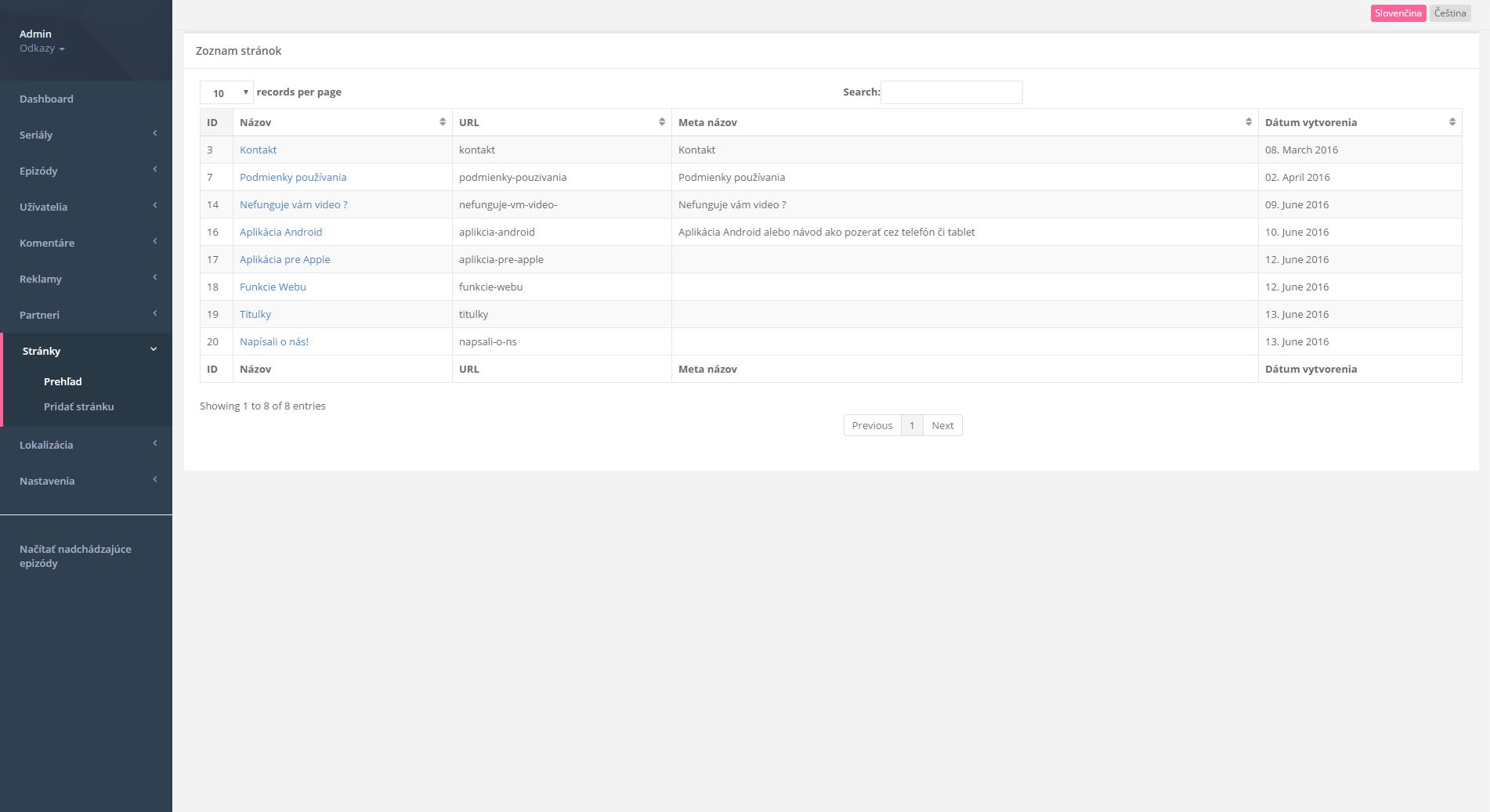This screenshot has width=1490, height=812.
Task: Click the Showing 1 to 8 entries text
Action: 262,406
